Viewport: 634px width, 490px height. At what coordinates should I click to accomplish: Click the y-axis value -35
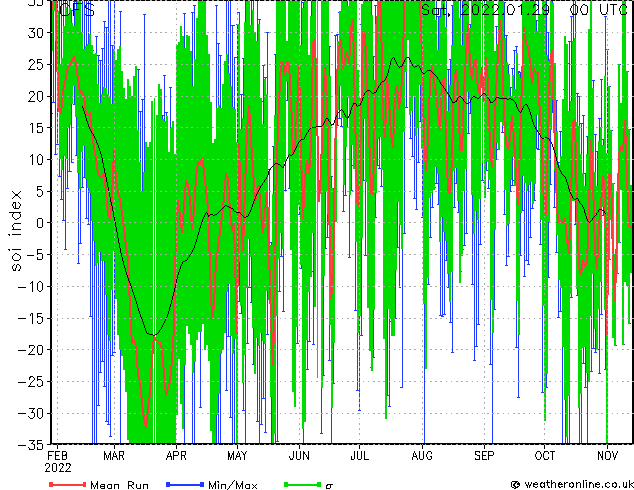[x=31, y=445]
